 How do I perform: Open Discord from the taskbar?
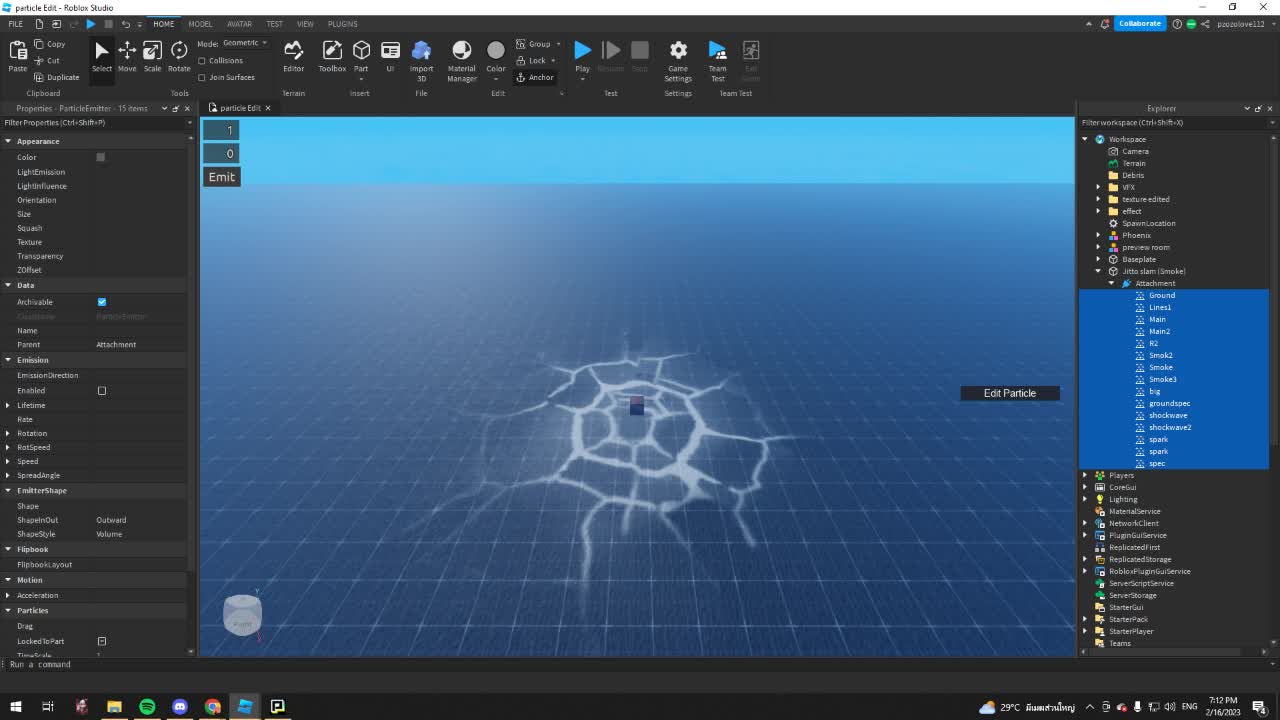tap(180, 706)
